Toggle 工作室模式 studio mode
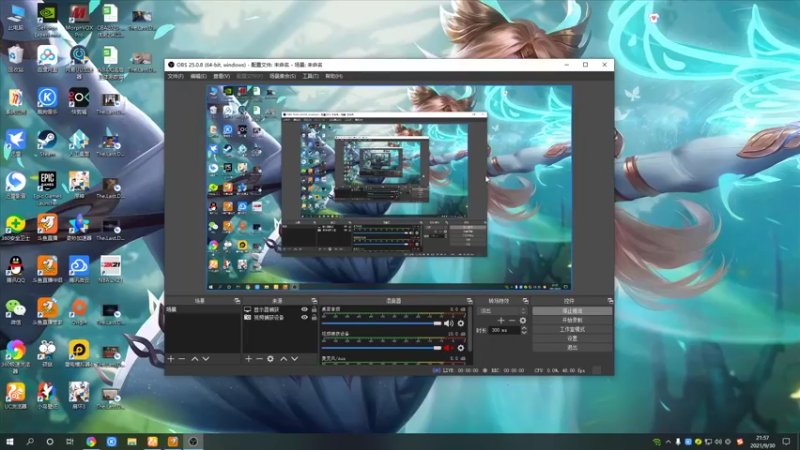800x450 pixels. [572, 329]
